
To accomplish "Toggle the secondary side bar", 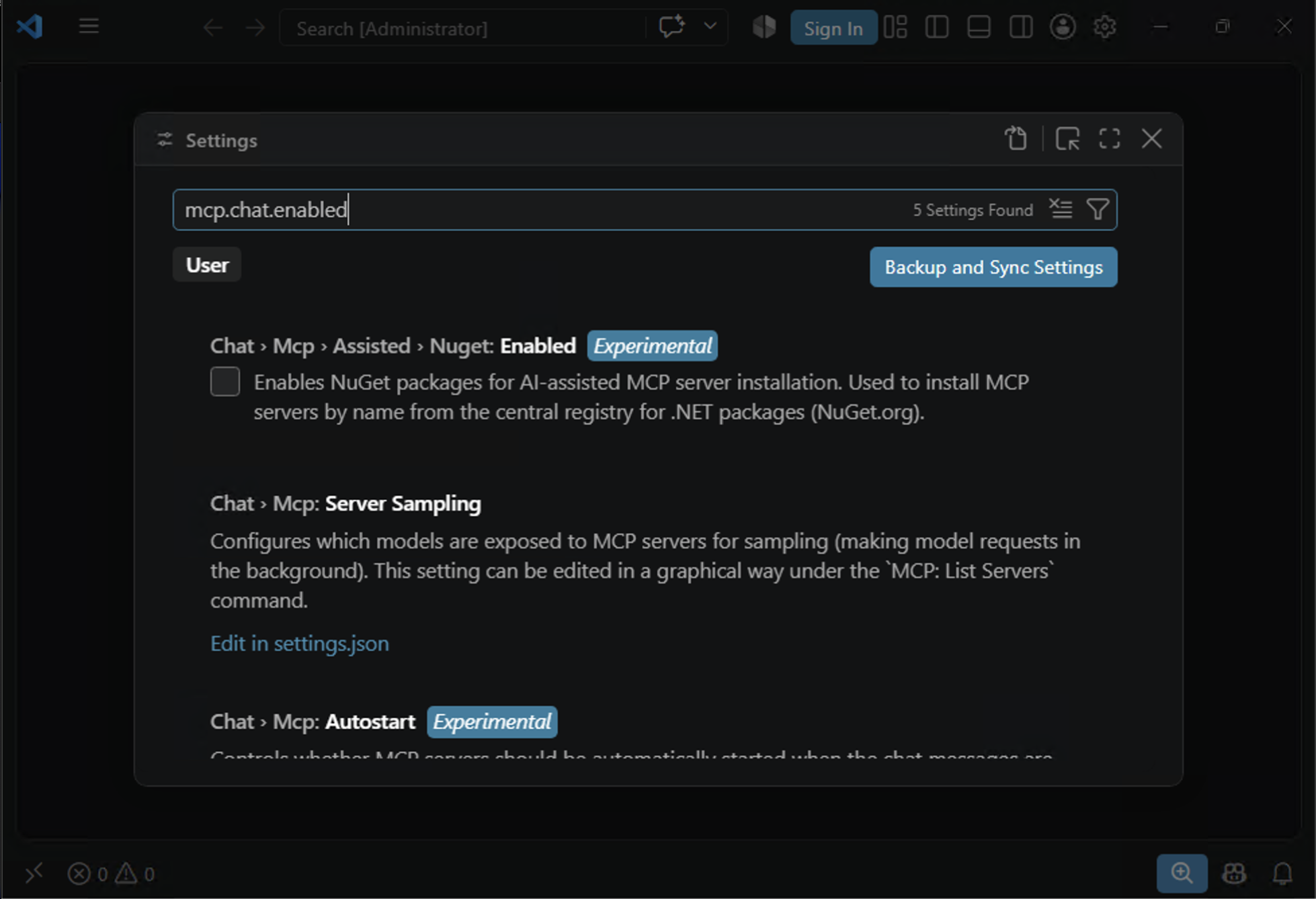I will click(x=1021, y=28).
